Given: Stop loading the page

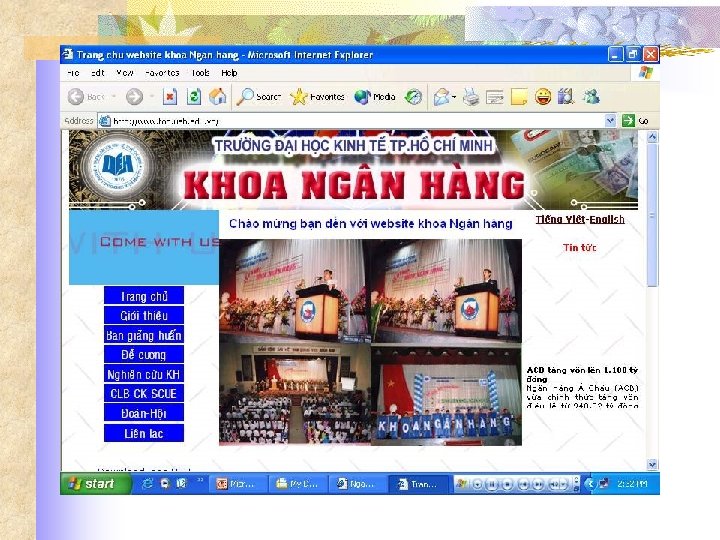Looking at the screenshot, I should pyautogui.click(x=169, y=97).
